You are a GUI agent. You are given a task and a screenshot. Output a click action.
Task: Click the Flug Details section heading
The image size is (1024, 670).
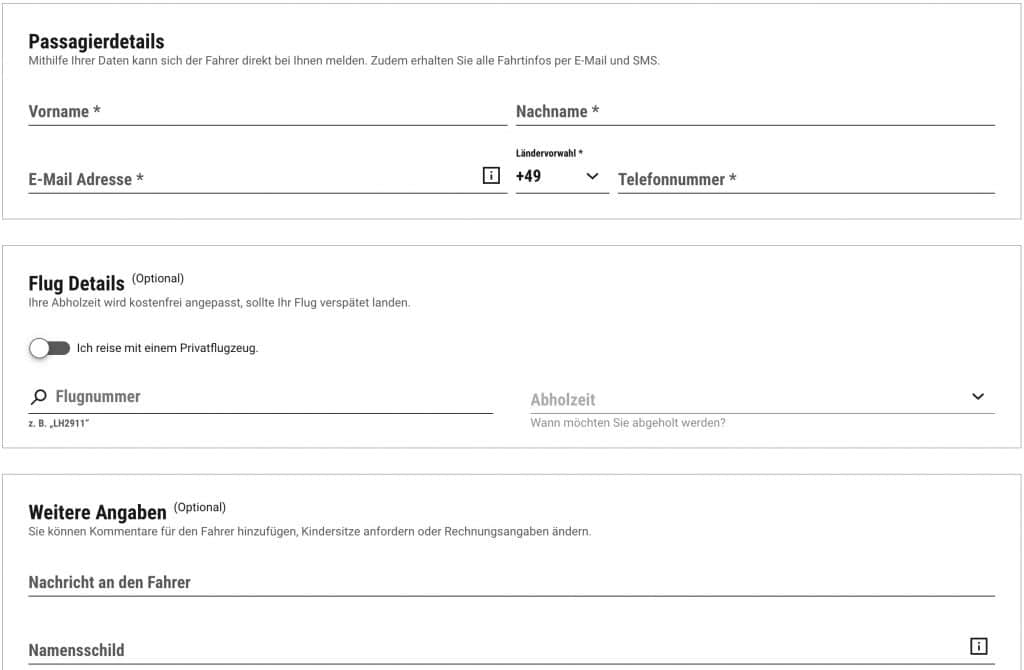pyautogui.click(x=77, y=284)
